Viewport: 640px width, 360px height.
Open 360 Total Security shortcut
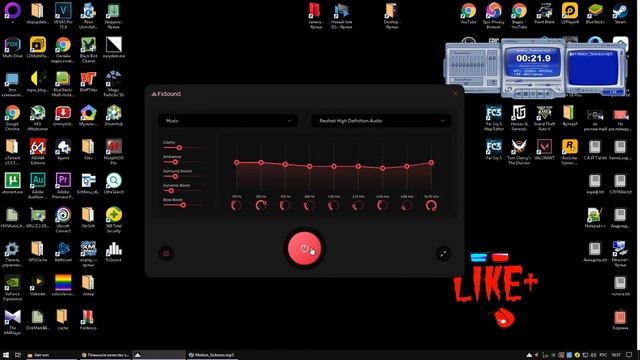(113, 220)
